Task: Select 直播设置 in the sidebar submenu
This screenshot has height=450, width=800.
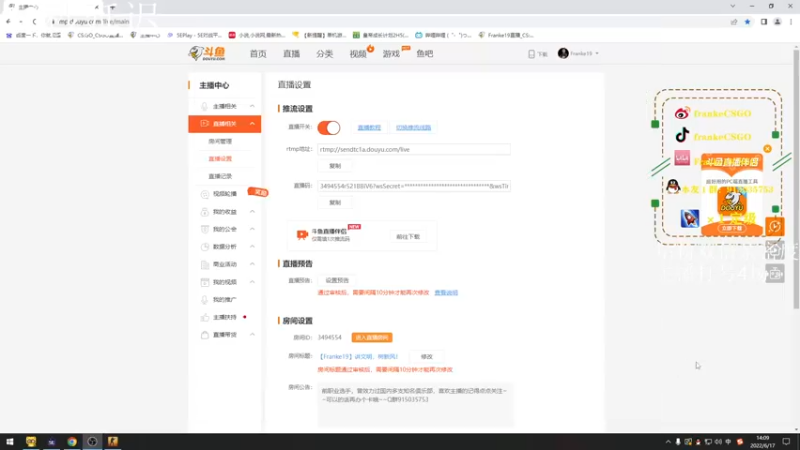Action: coord(220,159)
